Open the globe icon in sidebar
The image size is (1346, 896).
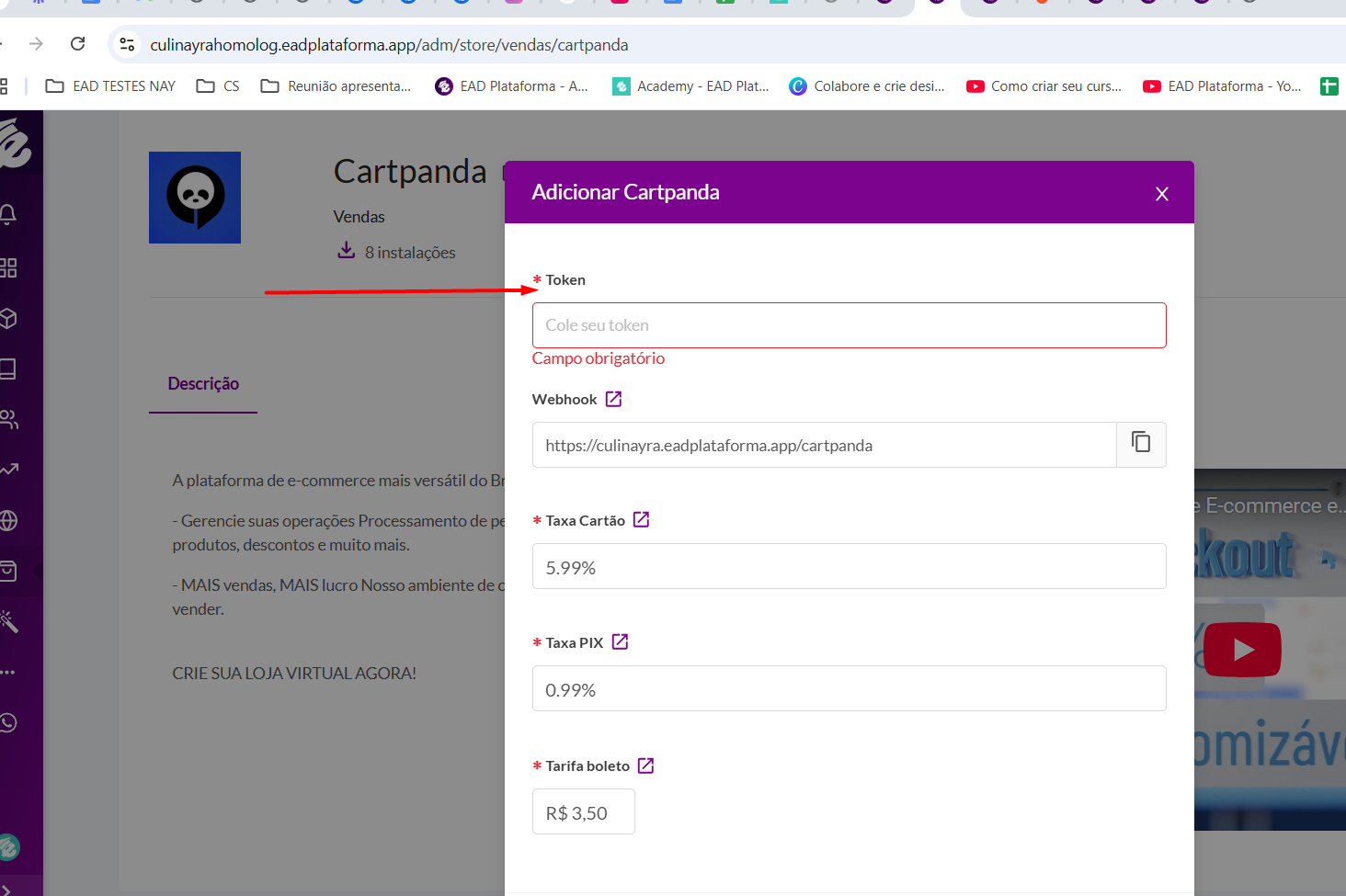7,520
